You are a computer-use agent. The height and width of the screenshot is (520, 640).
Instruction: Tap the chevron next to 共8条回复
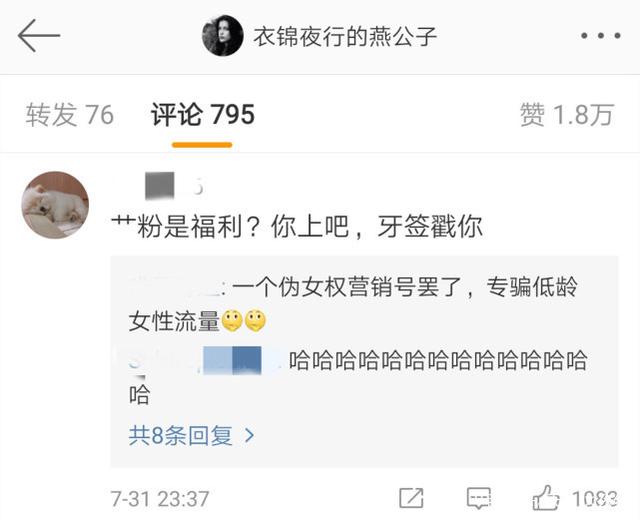[x=249, y=436]
